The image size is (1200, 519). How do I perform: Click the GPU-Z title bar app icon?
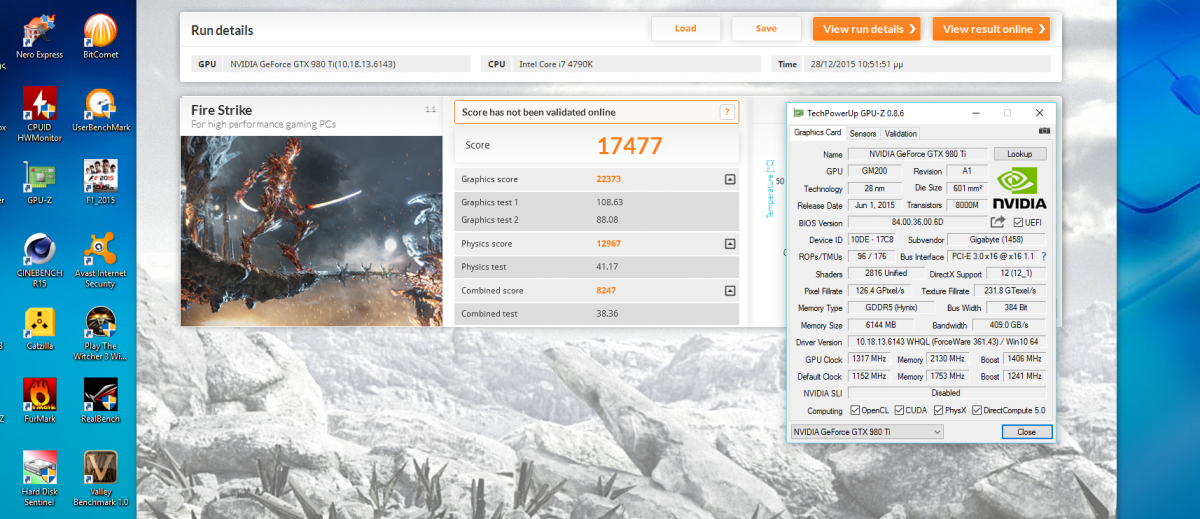pyautogui.click(x=797, y=113)
